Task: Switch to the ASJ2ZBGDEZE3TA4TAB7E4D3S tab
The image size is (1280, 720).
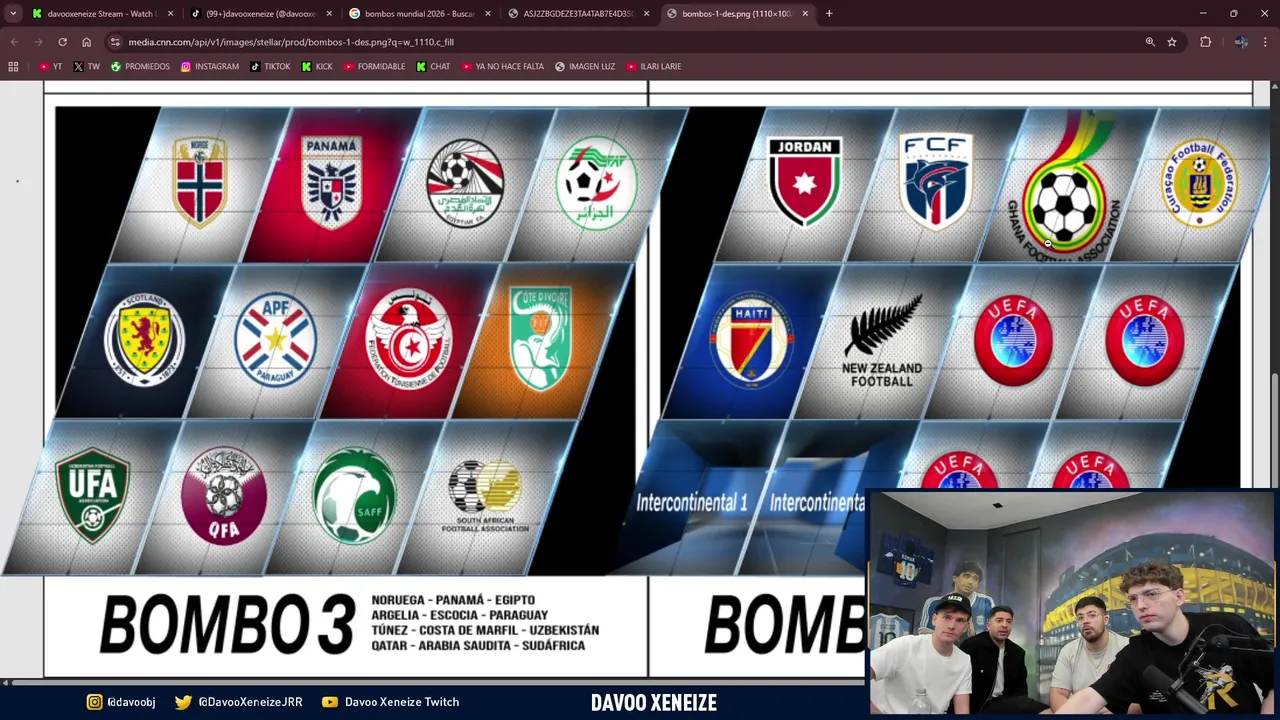Action: click(577, 14)
